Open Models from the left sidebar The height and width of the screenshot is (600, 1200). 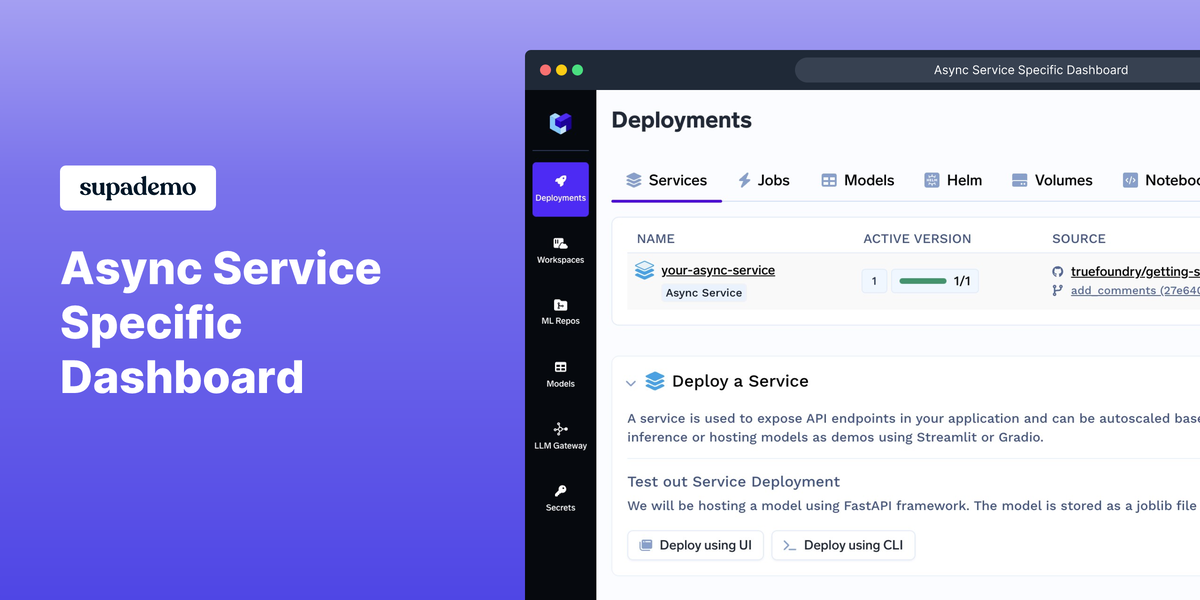(x=560, y=374)
